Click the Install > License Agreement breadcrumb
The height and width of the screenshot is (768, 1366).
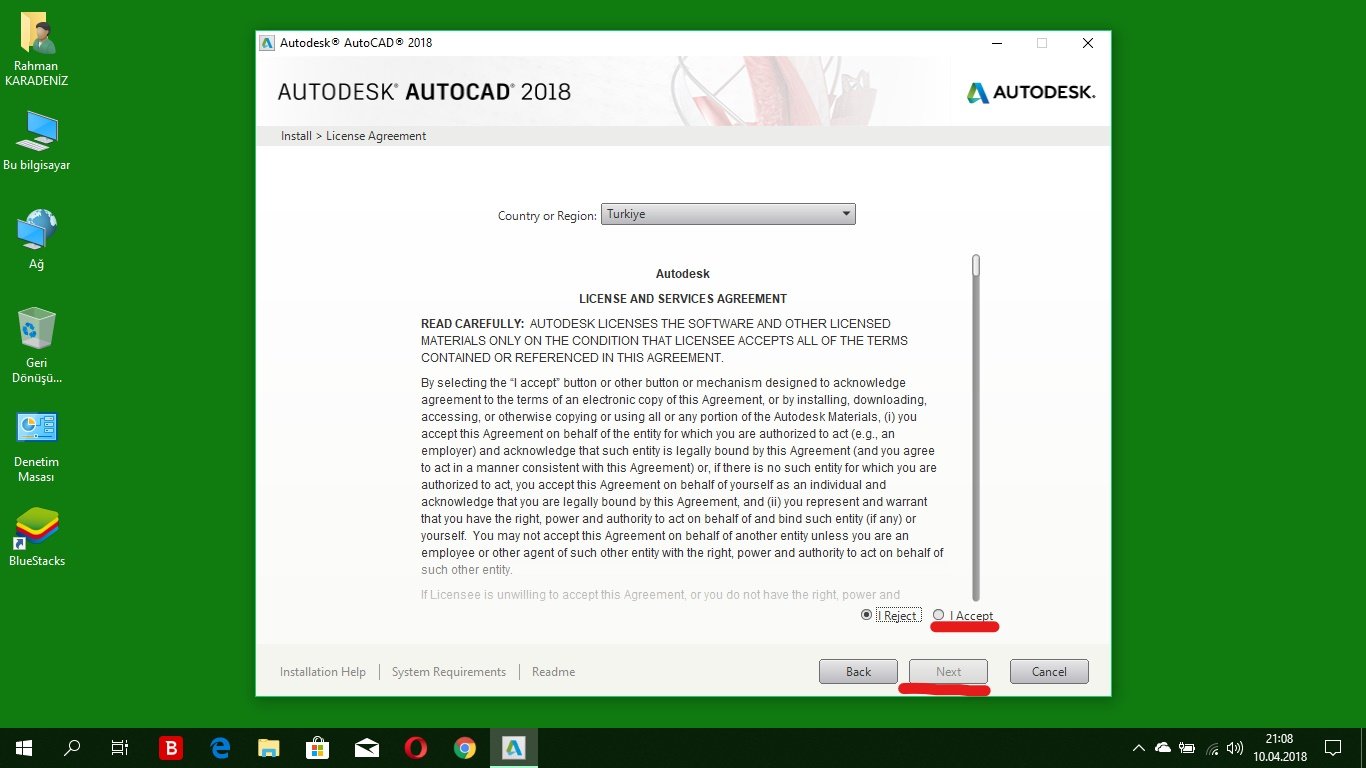(353, 136)
